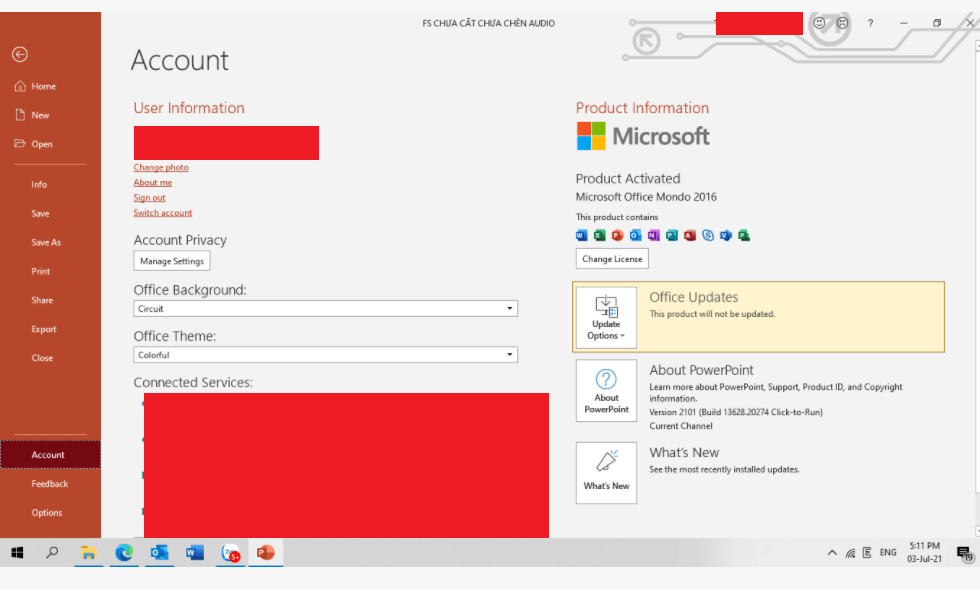Show hidden system tray icons
The width and height of the screenshot is (980, 589).
point(832,553)
